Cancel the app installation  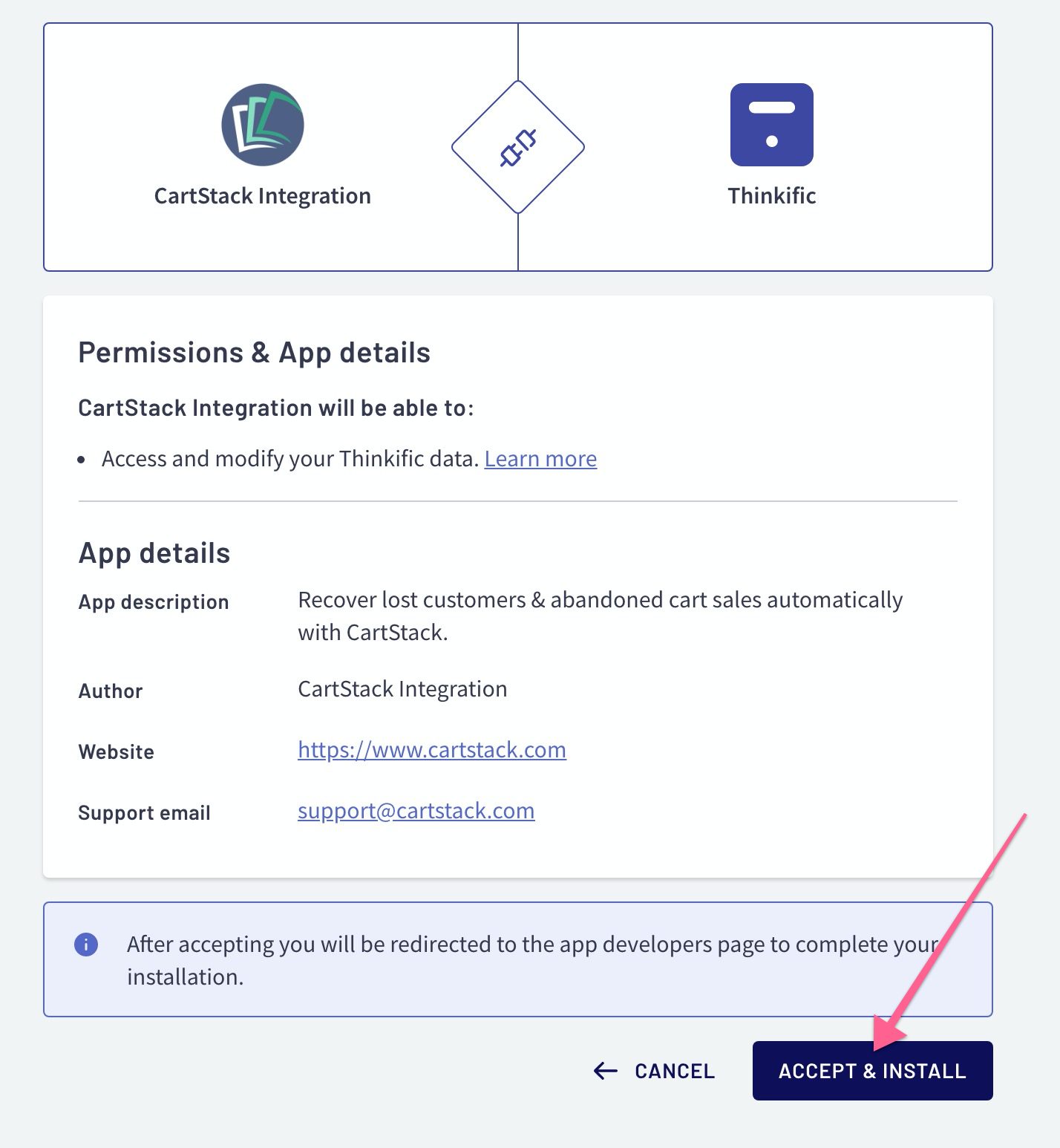point(655,1071)
